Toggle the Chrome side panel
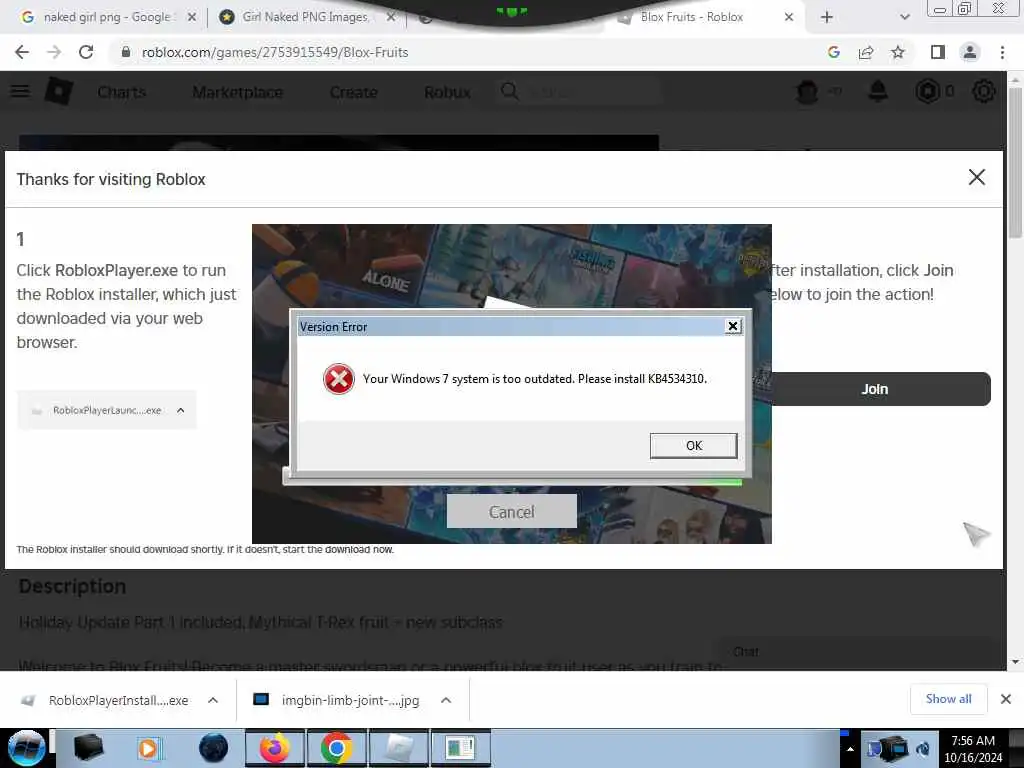Viewport: 1024px width, 768px height. point(938,52)
